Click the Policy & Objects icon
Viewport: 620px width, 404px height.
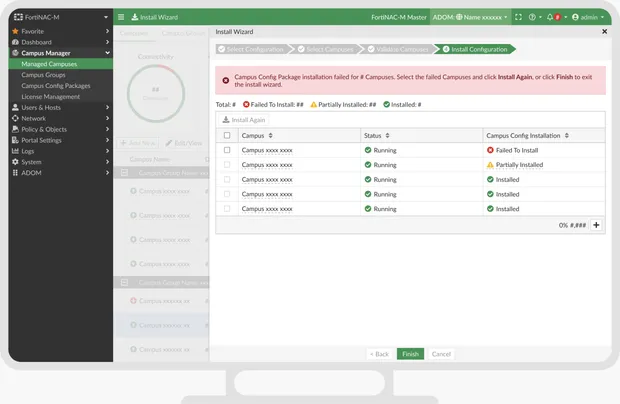point(15,129)
